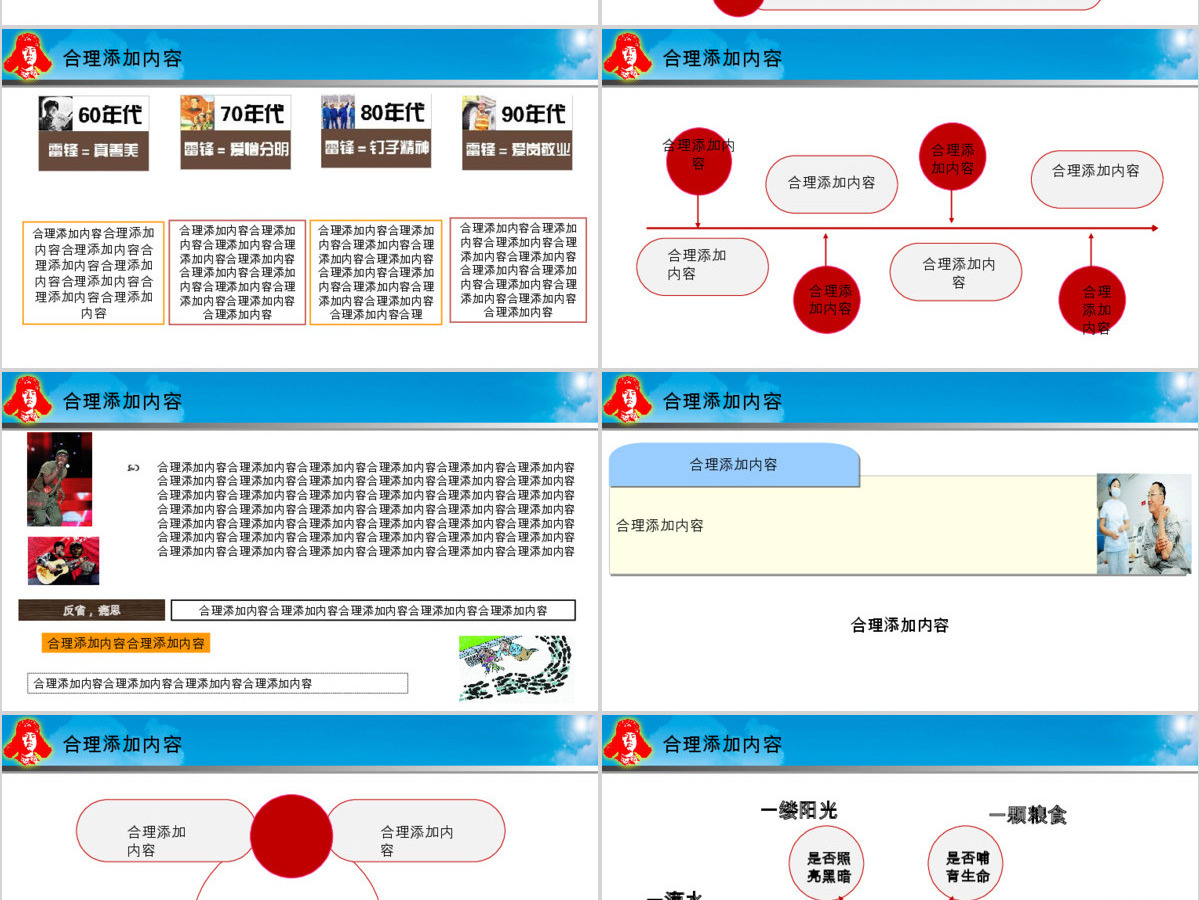Select the pale yellow content box

point(853,525)
